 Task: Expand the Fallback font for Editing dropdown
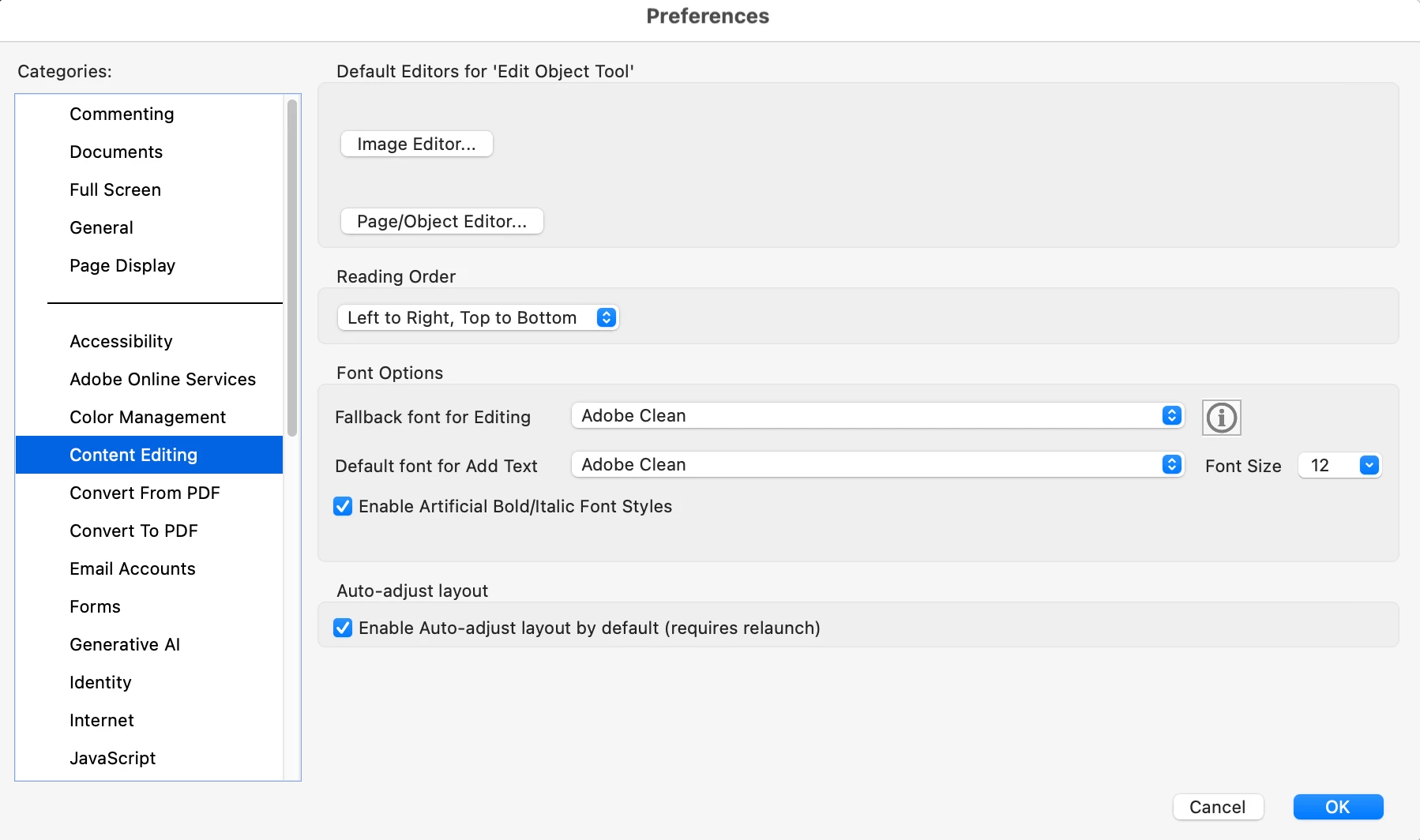point(877,416)
